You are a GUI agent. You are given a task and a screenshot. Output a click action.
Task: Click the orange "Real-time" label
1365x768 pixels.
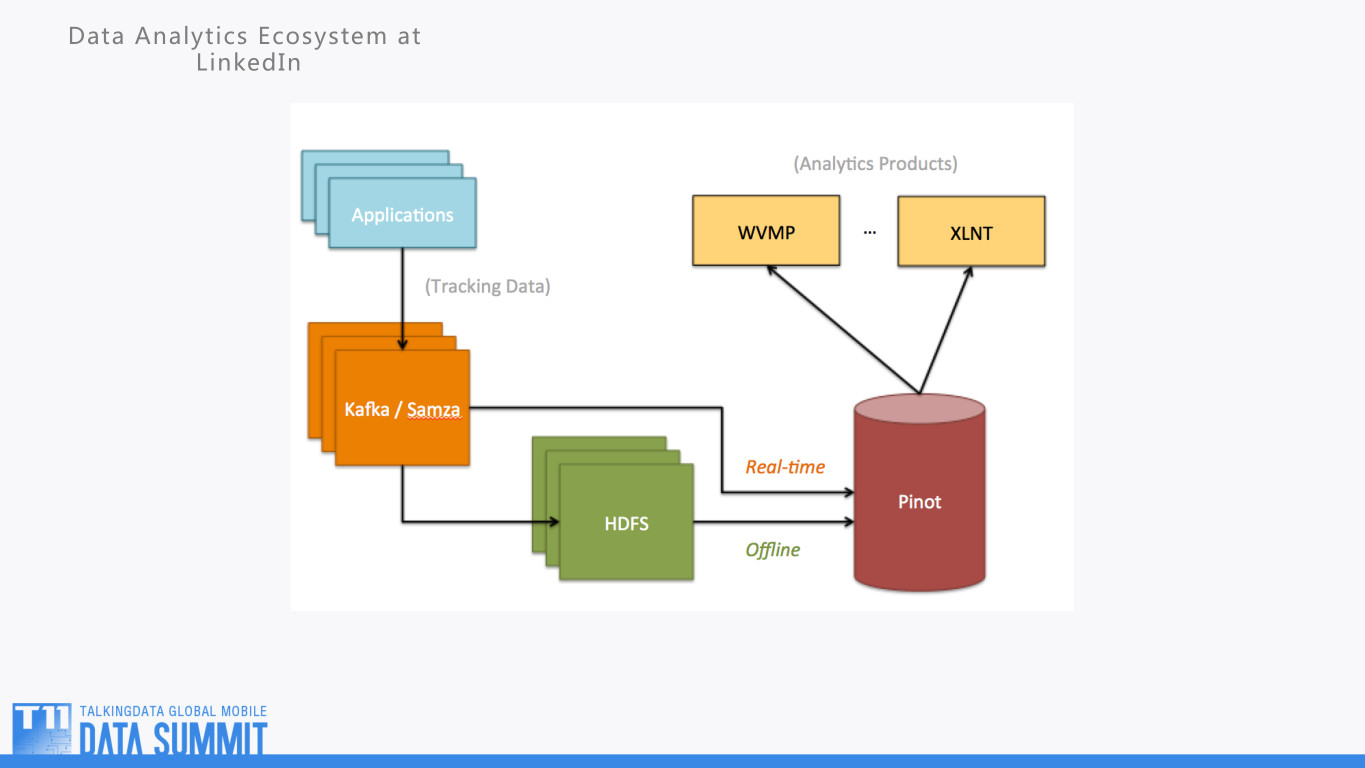tap(785, 467)
